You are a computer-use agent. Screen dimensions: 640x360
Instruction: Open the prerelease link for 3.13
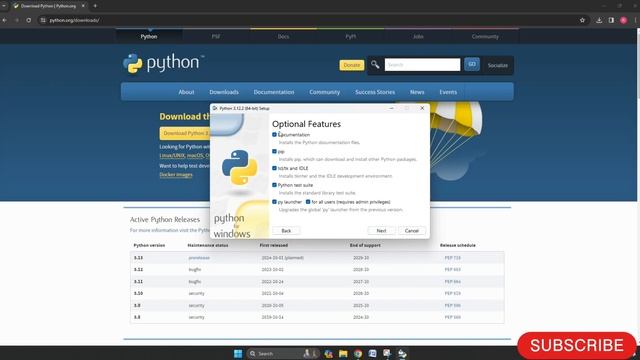(x=199, y=258)
